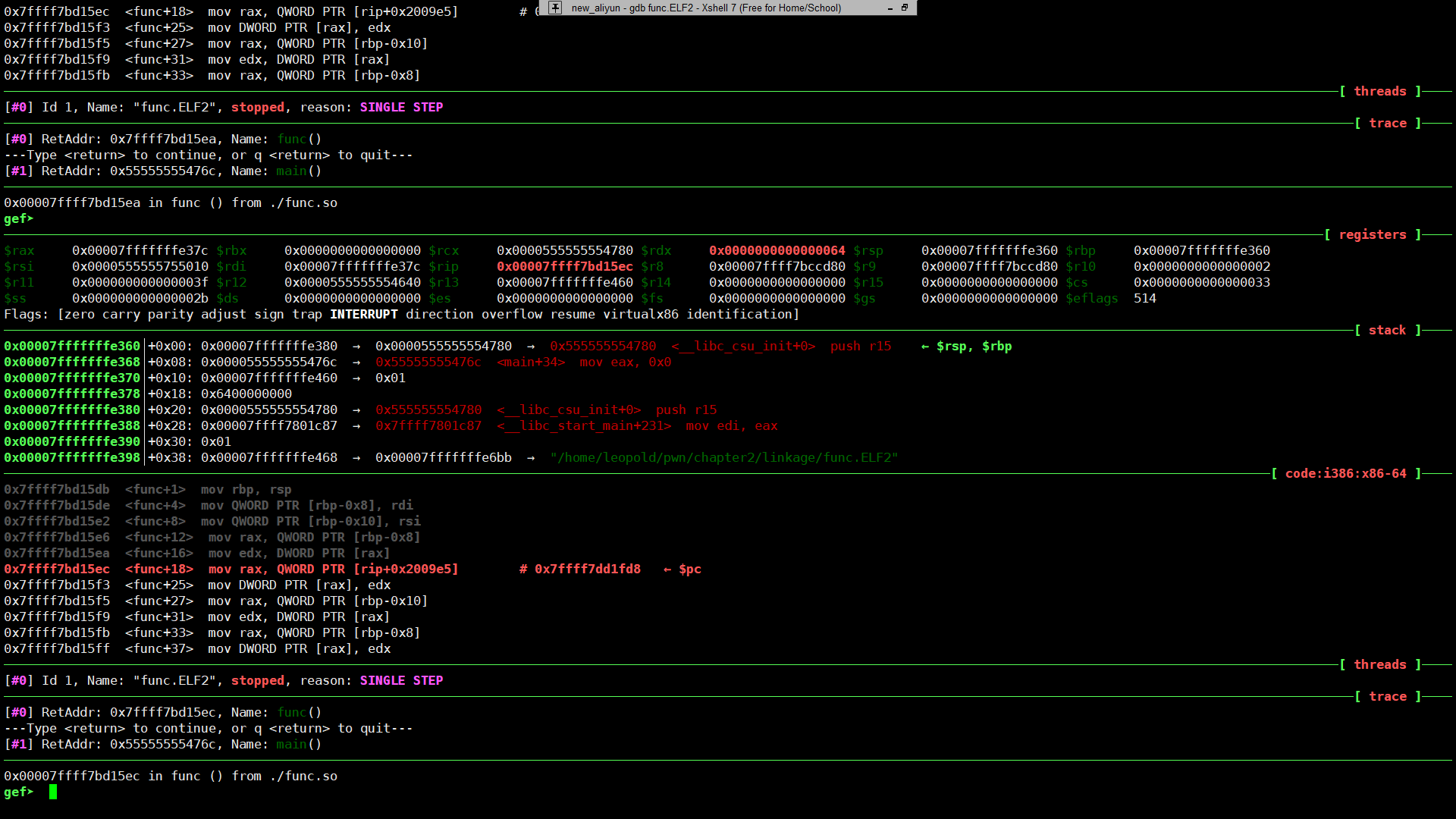Click the $rsp register label
The height and width of the screenshot is (819, 1456).
(868, 250)
